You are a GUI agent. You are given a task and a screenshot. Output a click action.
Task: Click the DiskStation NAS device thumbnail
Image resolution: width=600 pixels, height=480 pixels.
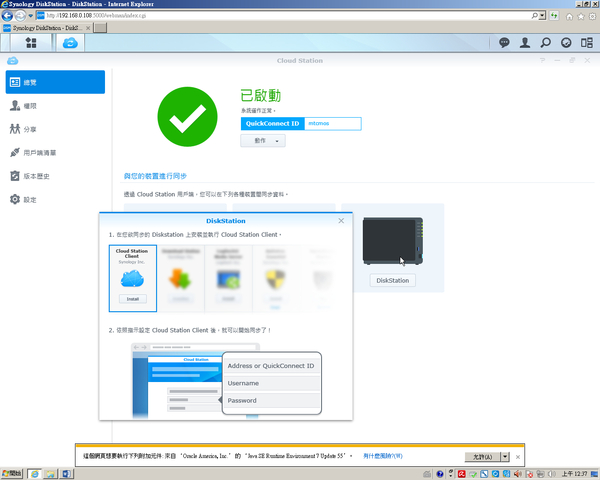tap(393, 241)
